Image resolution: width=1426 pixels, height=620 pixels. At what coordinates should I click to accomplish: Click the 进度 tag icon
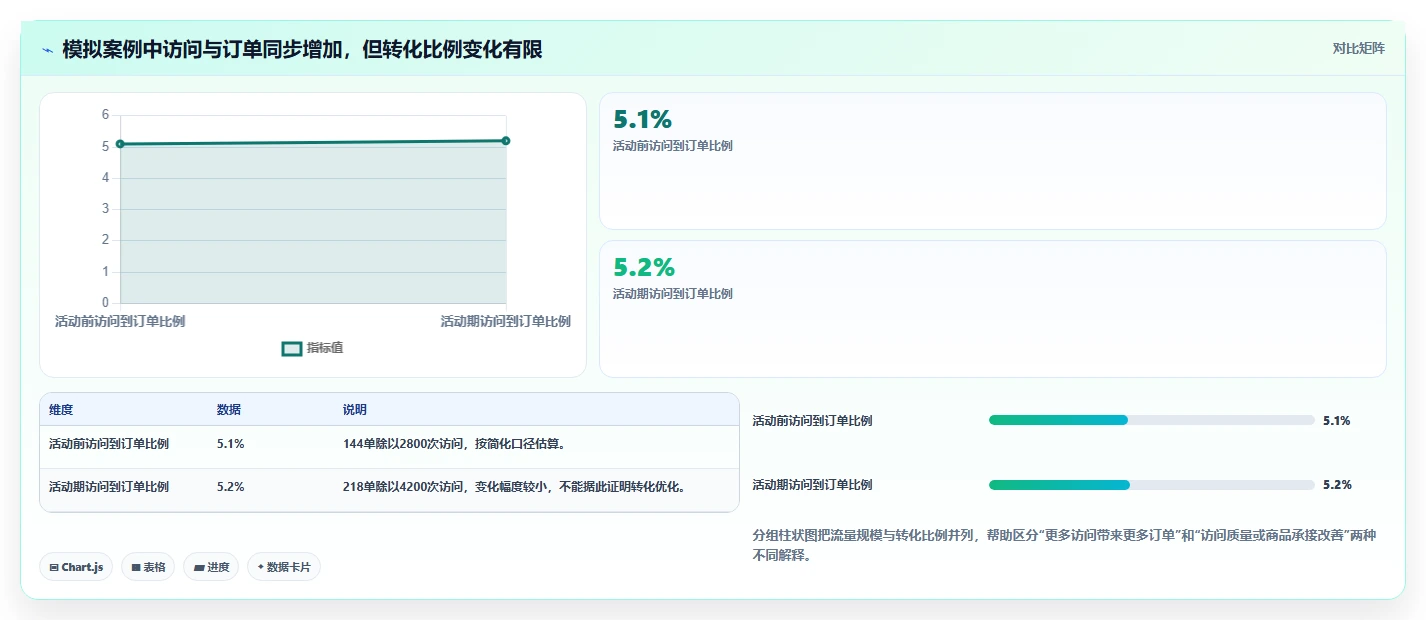199,567
